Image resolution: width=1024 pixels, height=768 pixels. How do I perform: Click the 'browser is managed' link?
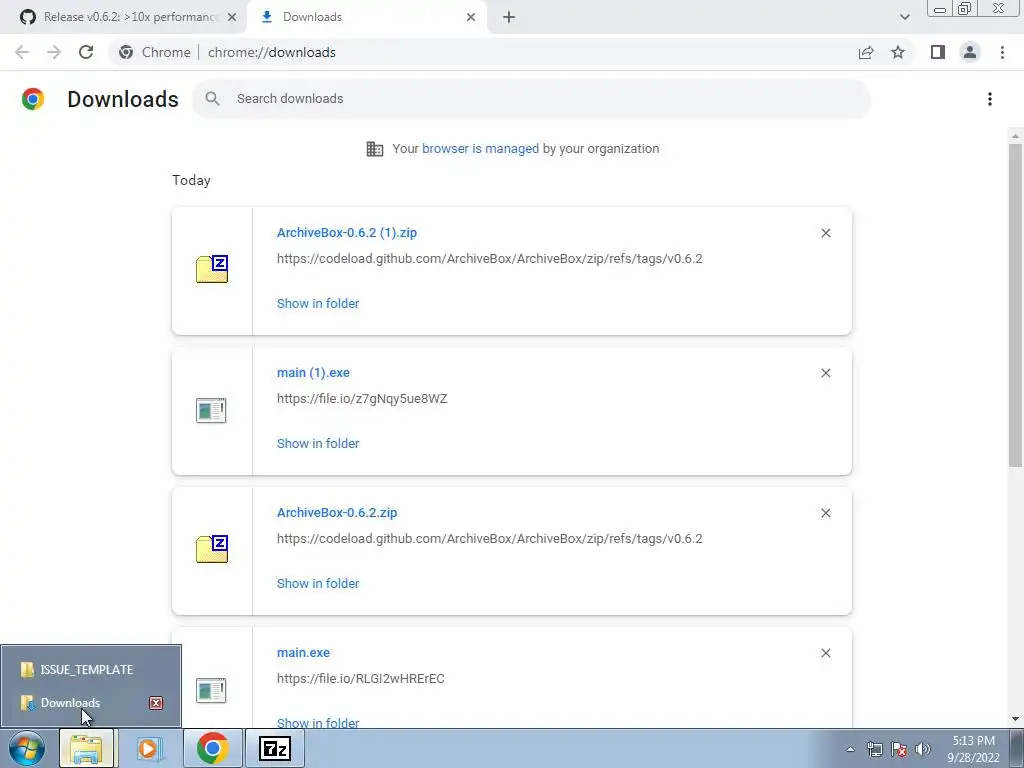point(481,148)
